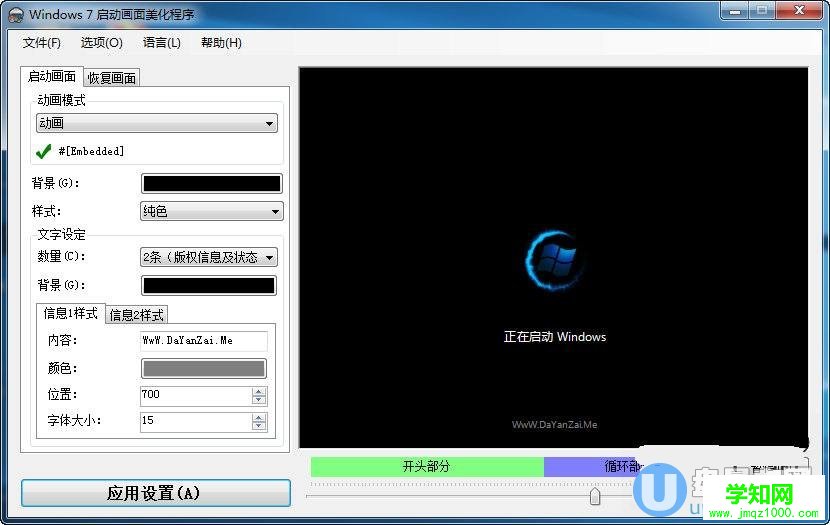Click the Windows logo in the preview
The image size is (830, 525).
555,260
